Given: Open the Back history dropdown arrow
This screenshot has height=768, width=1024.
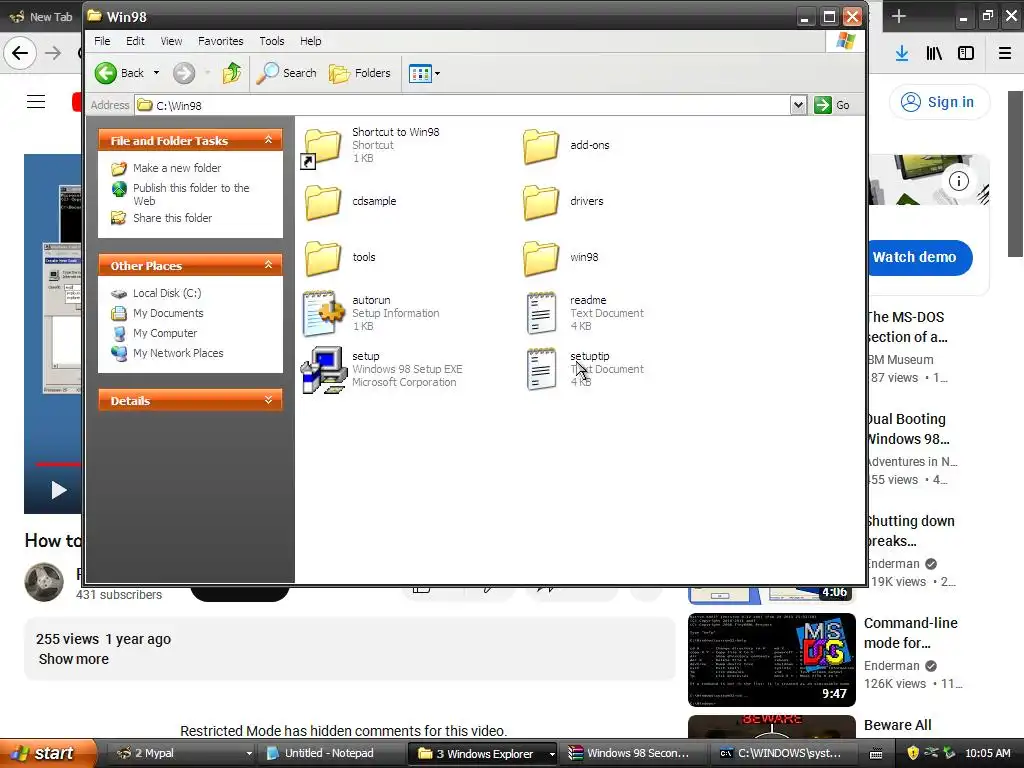Looking at the screenshot, I should click(157, 73).
